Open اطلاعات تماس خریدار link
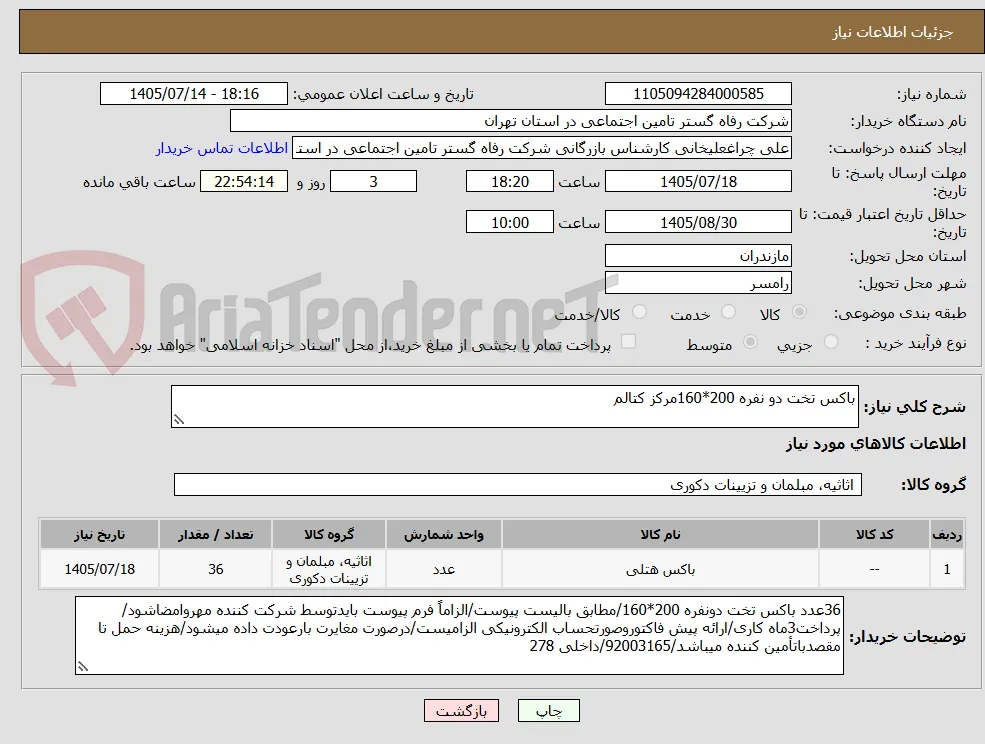Viewport: 985px width, 744px height. coord(222,148)
